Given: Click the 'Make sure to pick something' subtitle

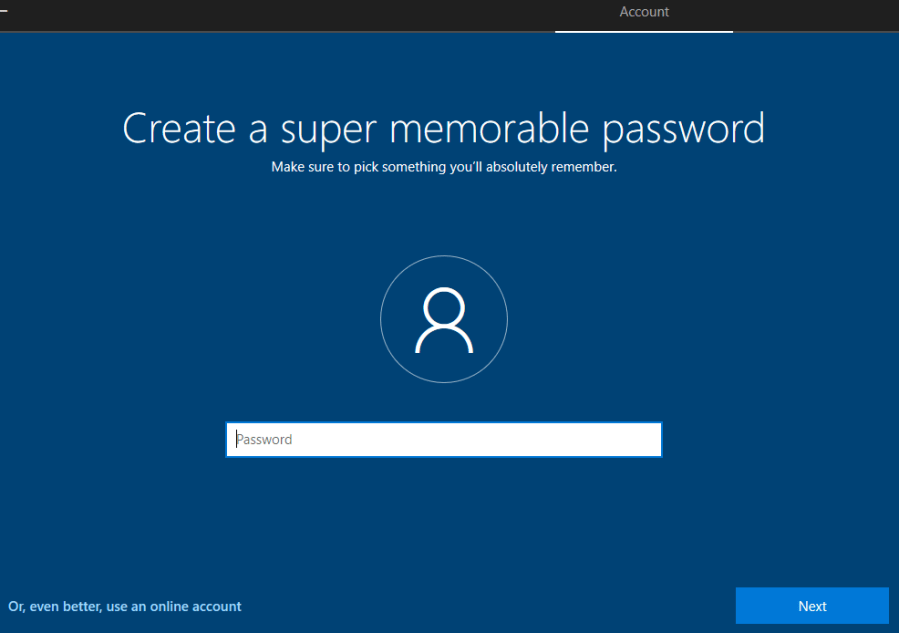Looking at the screenshot, I should [444, 167].
